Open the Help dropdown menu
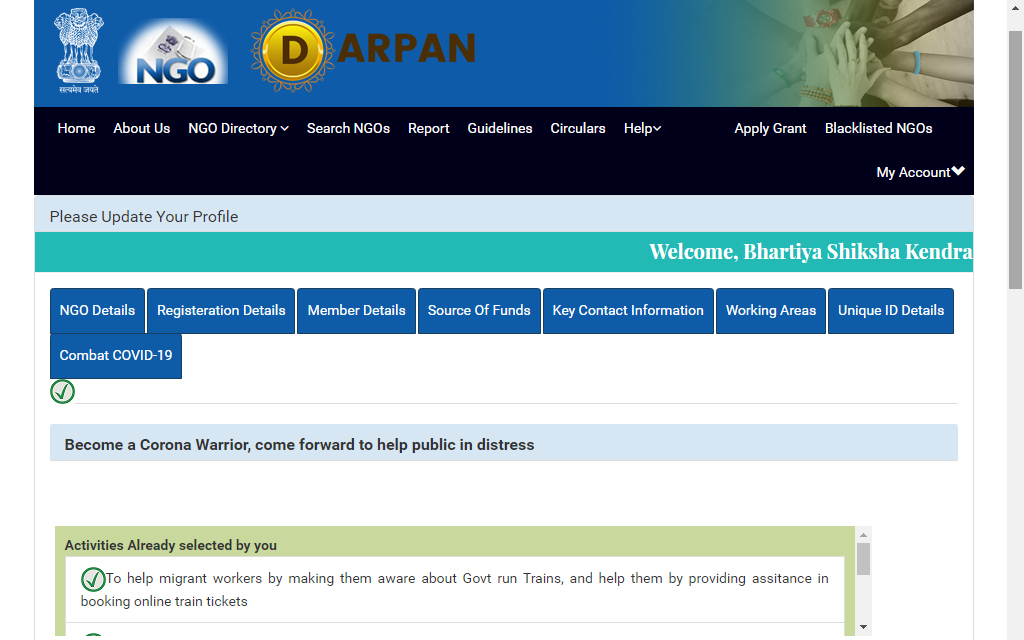 click(642, 128)
